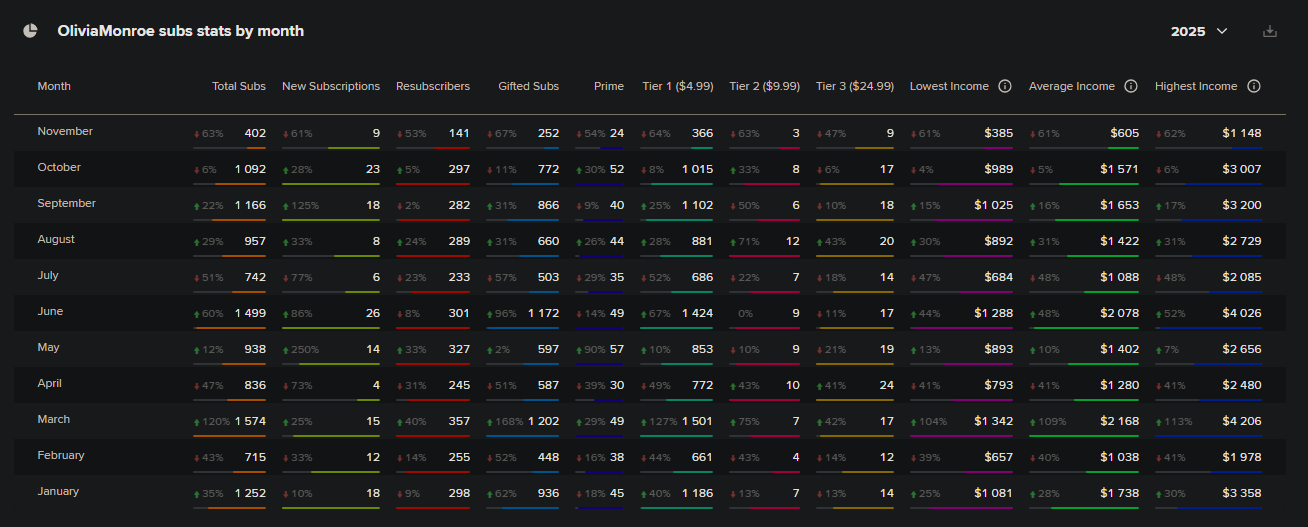Sort by Prime column header
Image resolution: width=1308 pixels, height=527 pixels.
coord(609,86)
